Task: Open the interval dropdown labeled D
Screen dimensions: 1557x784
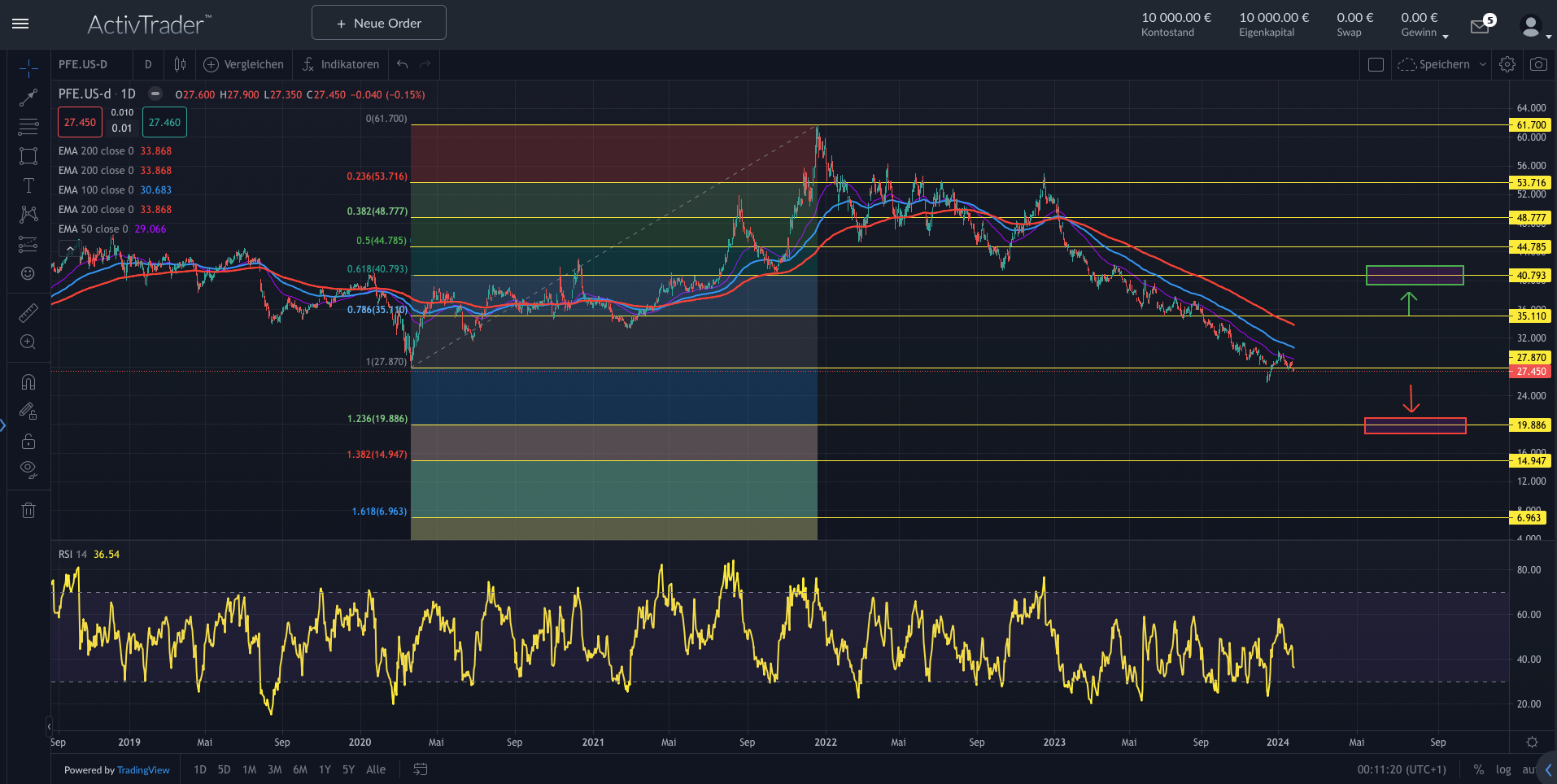Action: [148, 64]
